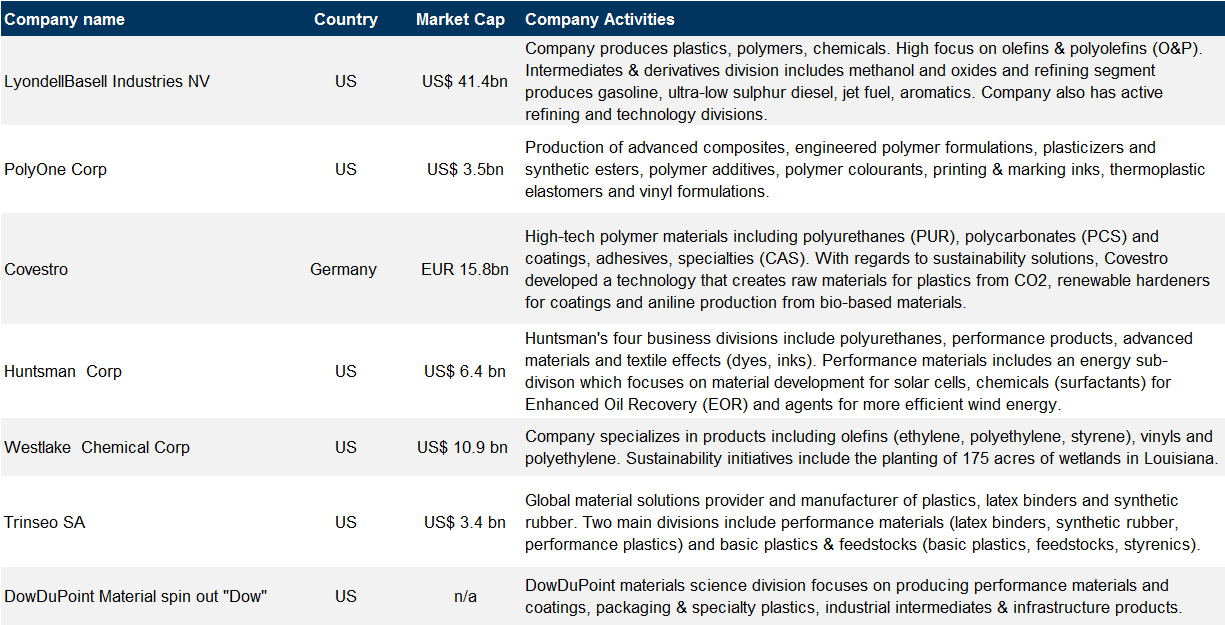Select the 'Trinseo SA' company cell
This screenshot has height=625, width=1225.
click(x=45, y=522)
